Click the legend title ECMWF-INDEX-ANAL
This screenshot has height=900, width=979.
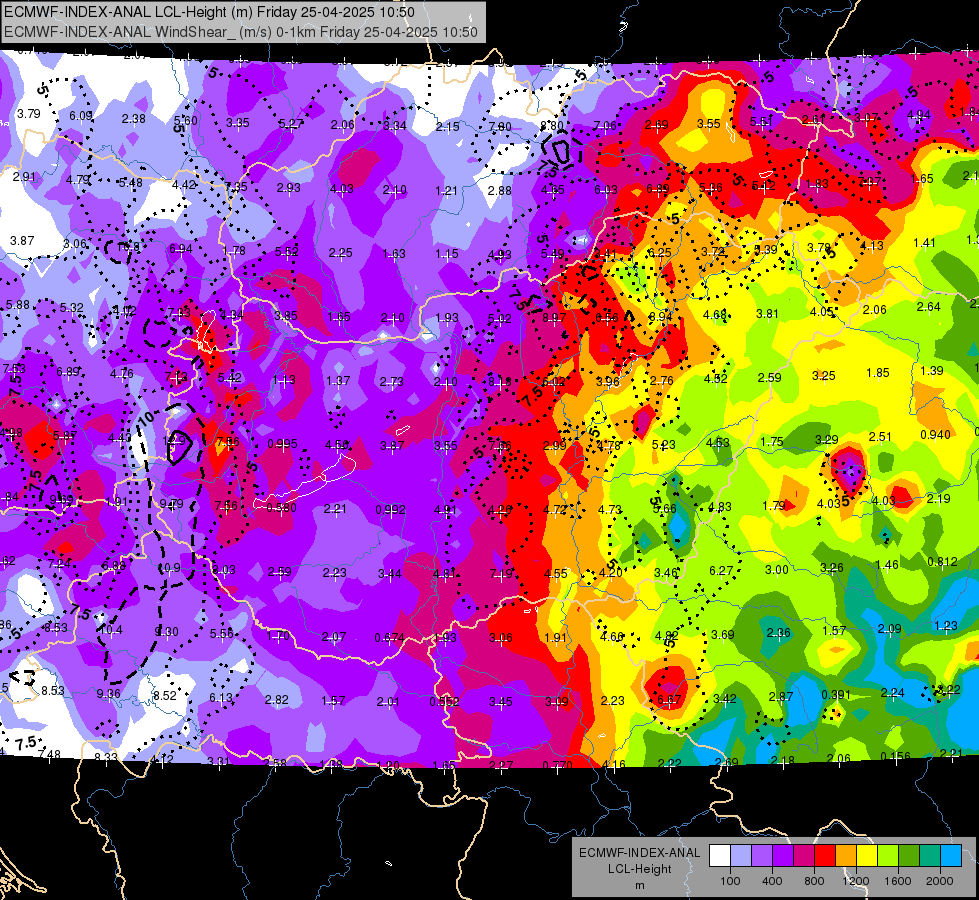tap(639, 853)
